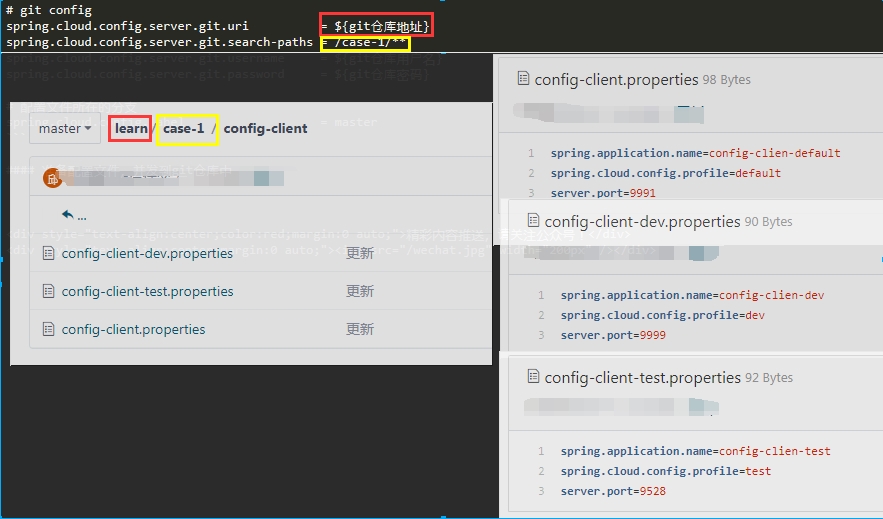The width and height of the screenshot is (883, 519).
Task: Click the server.port=9999 line
Action: point(613,335)
